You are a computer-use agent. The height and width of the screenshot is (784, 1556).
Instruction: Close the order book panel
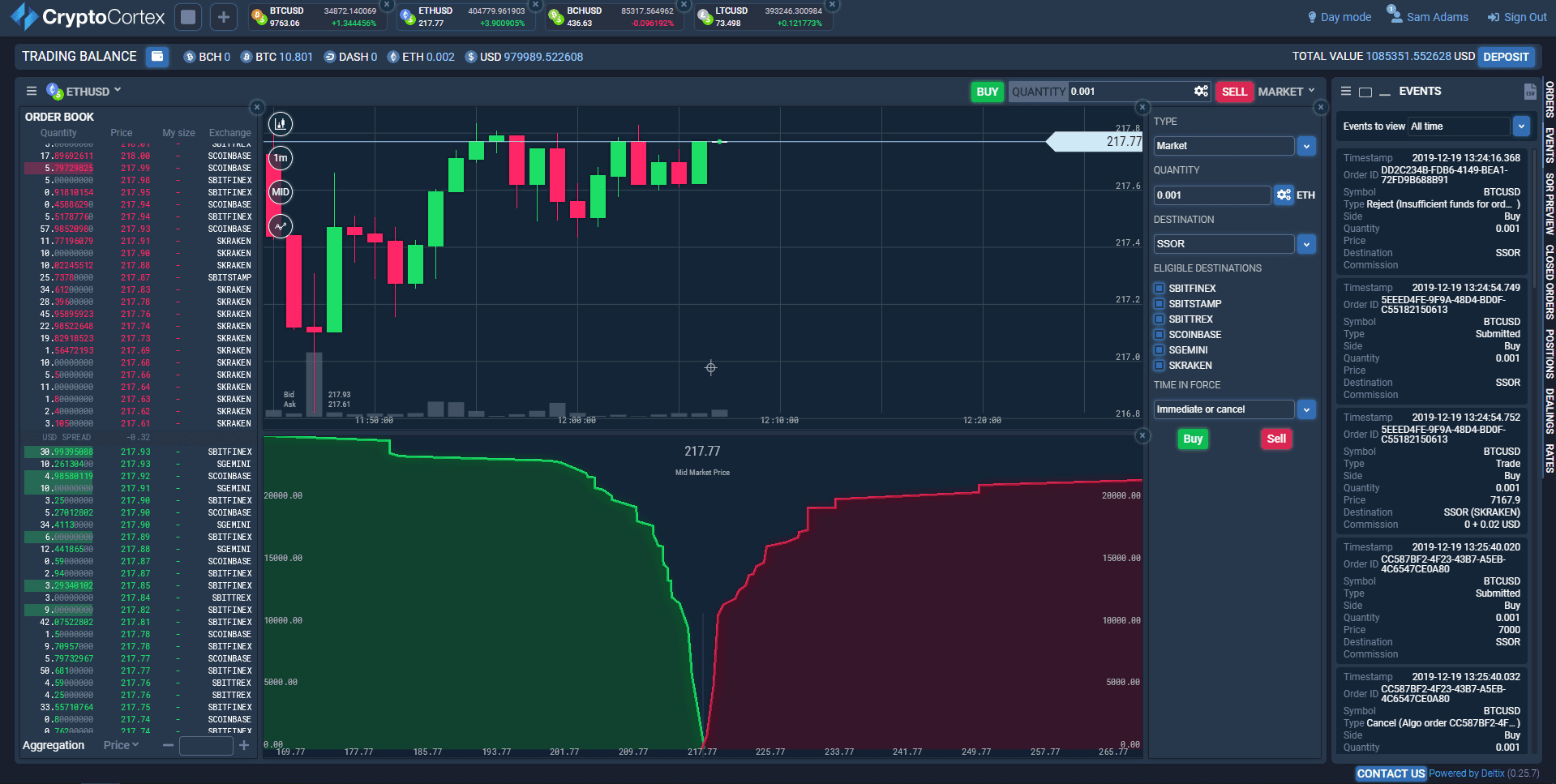click(257, 107)
